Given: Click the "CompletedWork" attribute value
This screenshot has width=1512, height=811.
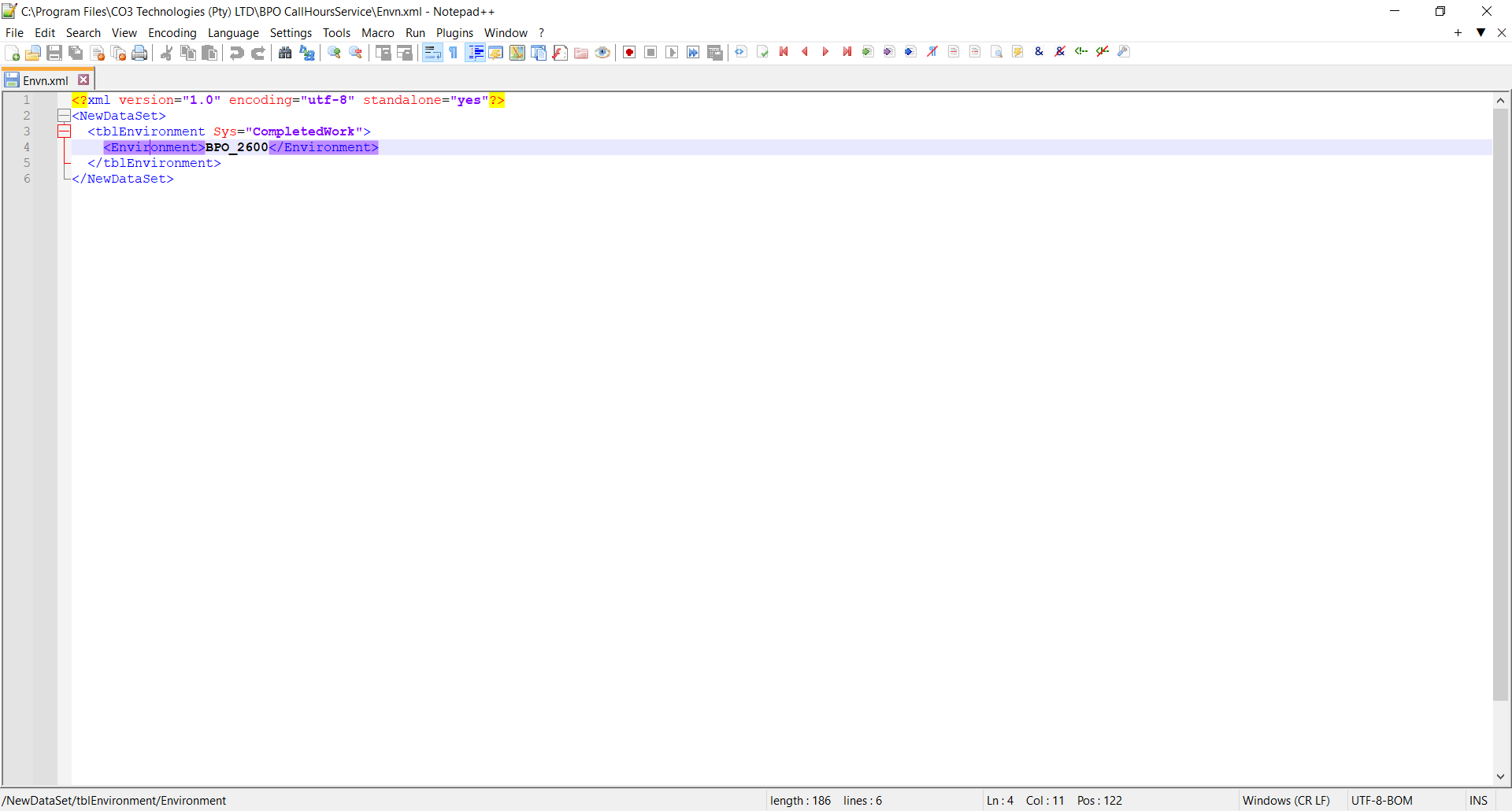Looking at the screenshot, I should 304,131.
